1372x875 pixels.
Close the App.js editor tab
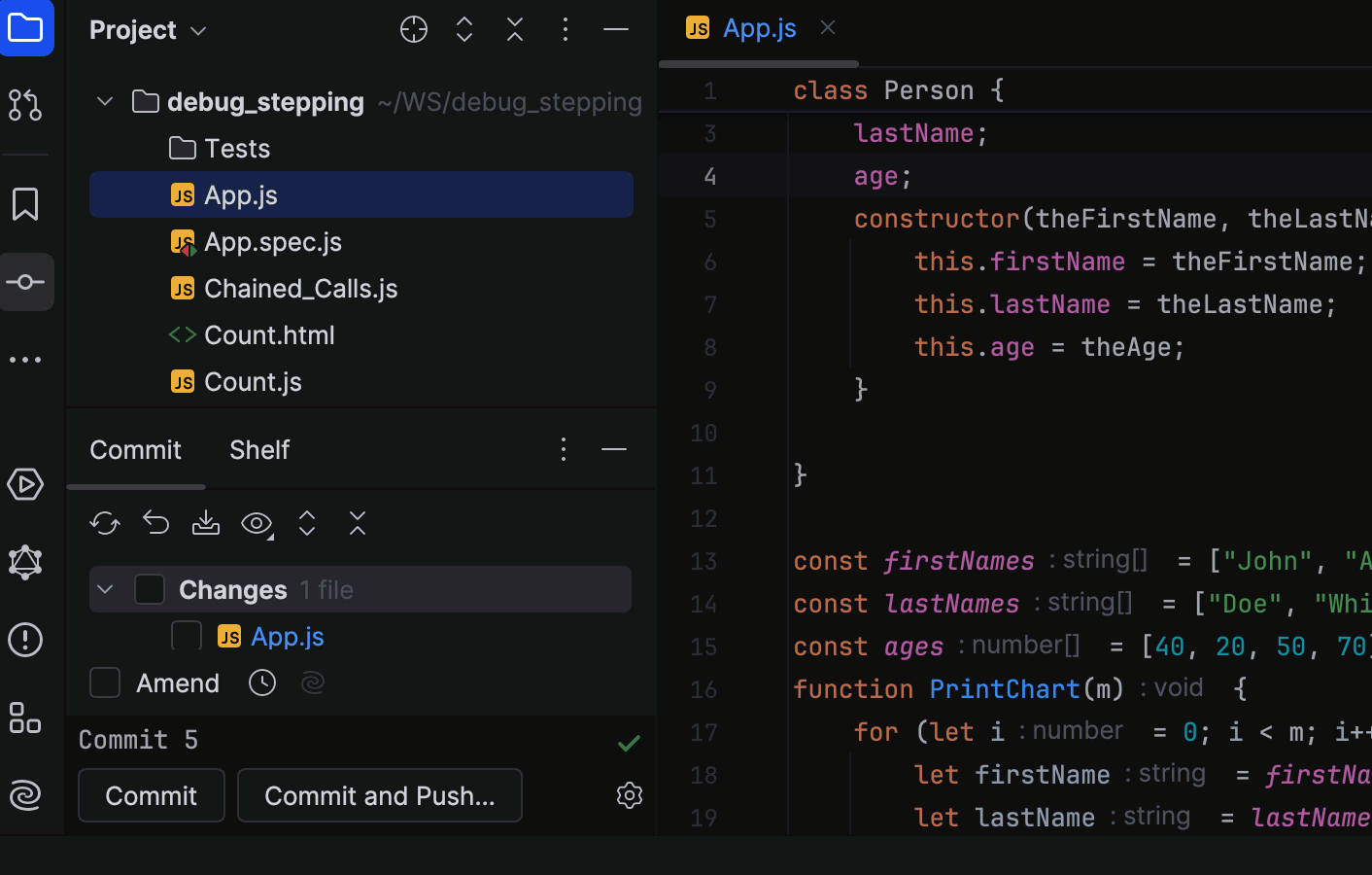click(827, 27)
